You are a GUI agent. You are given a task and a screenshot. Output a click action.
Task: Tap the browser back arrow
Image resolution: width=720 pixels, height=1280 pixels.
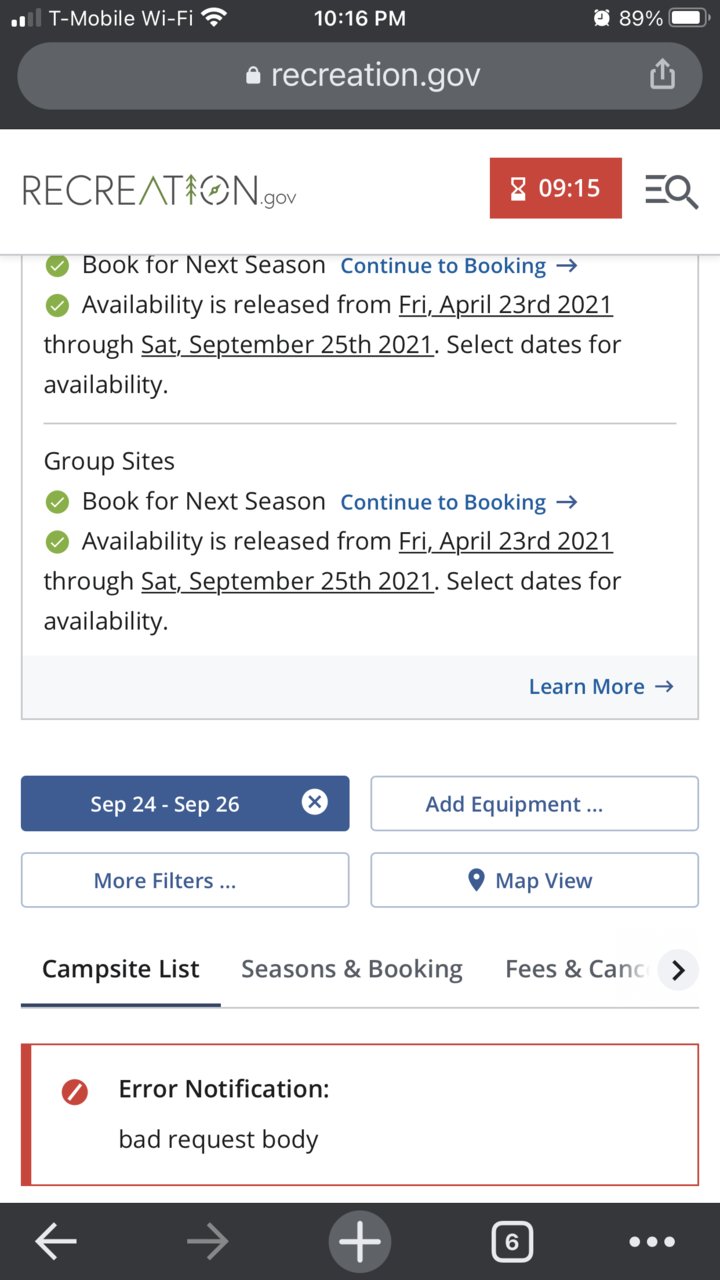click(x=55, y=1242)
